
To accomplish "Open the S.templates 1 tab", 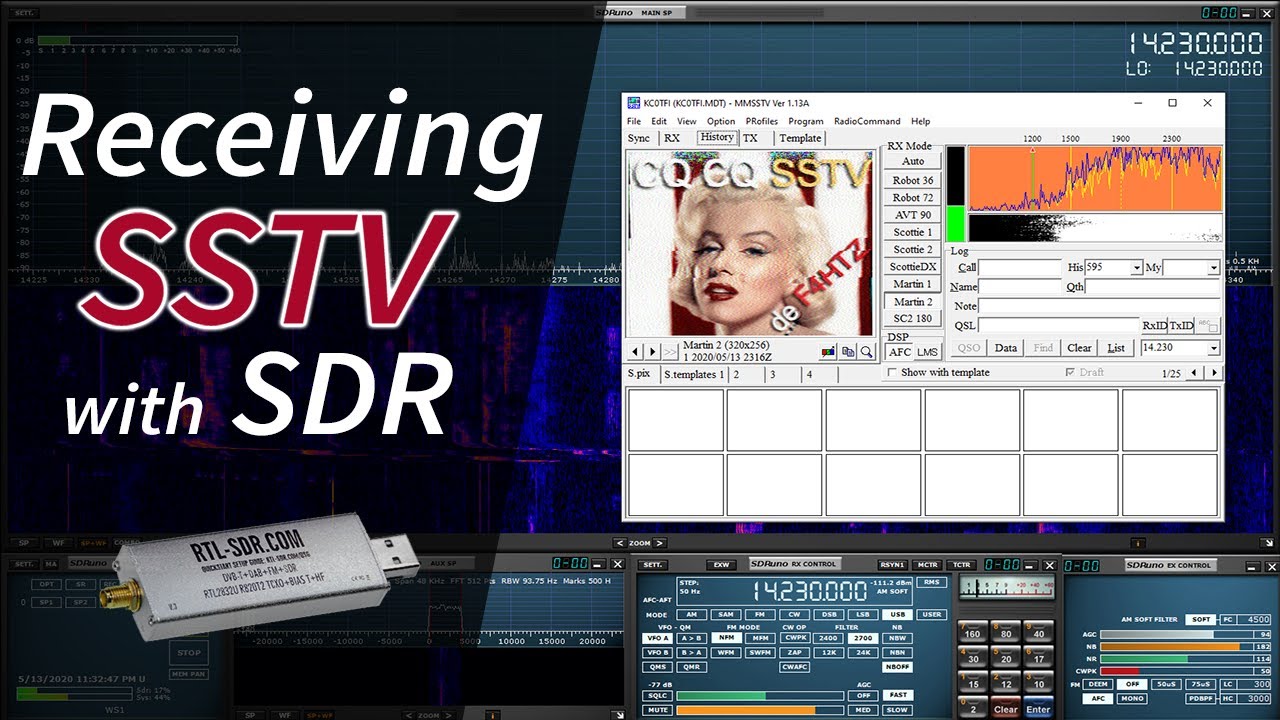I will [x=694, y=374].
